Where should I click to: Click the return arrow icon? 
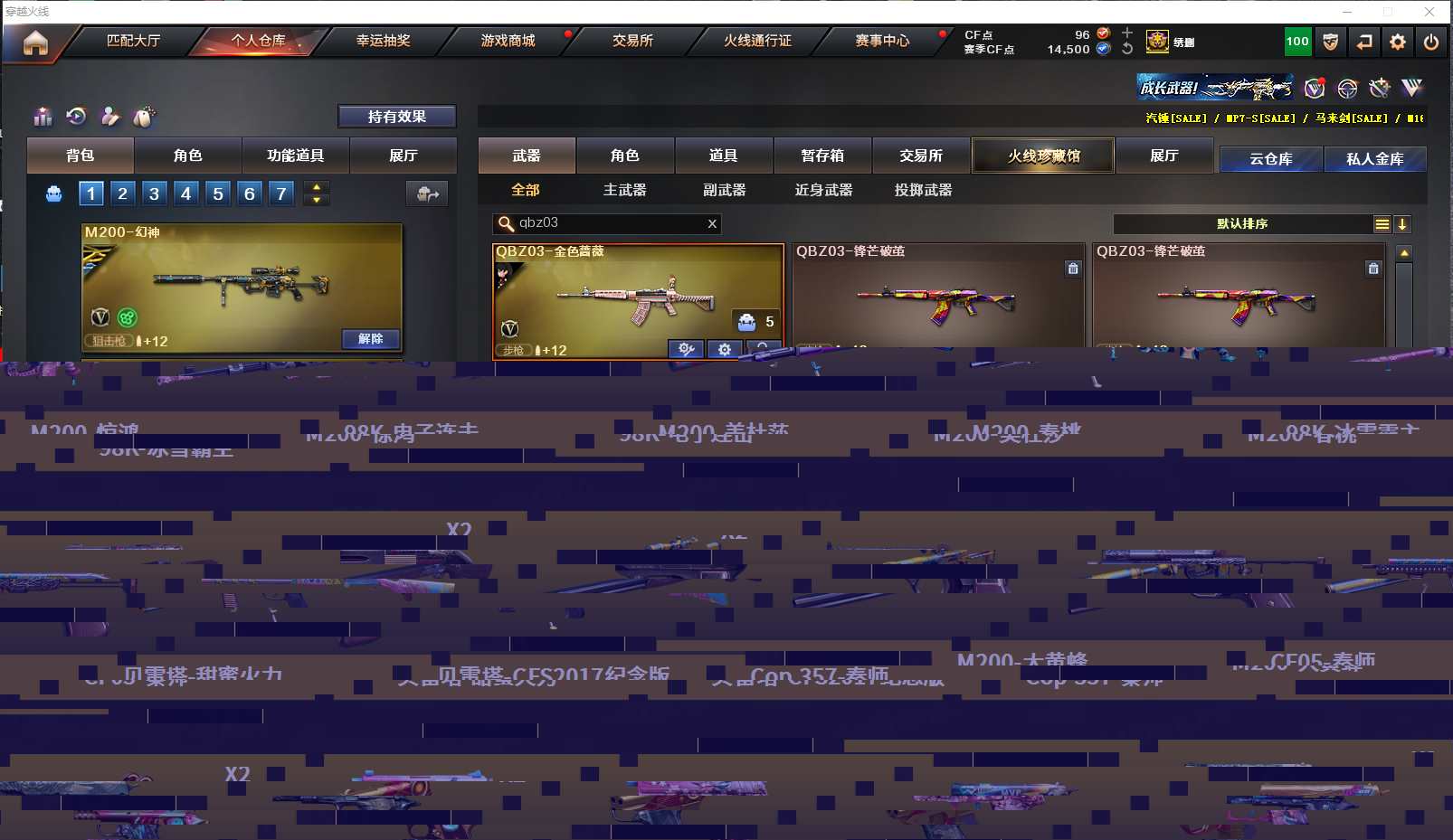coord(1364,42)
